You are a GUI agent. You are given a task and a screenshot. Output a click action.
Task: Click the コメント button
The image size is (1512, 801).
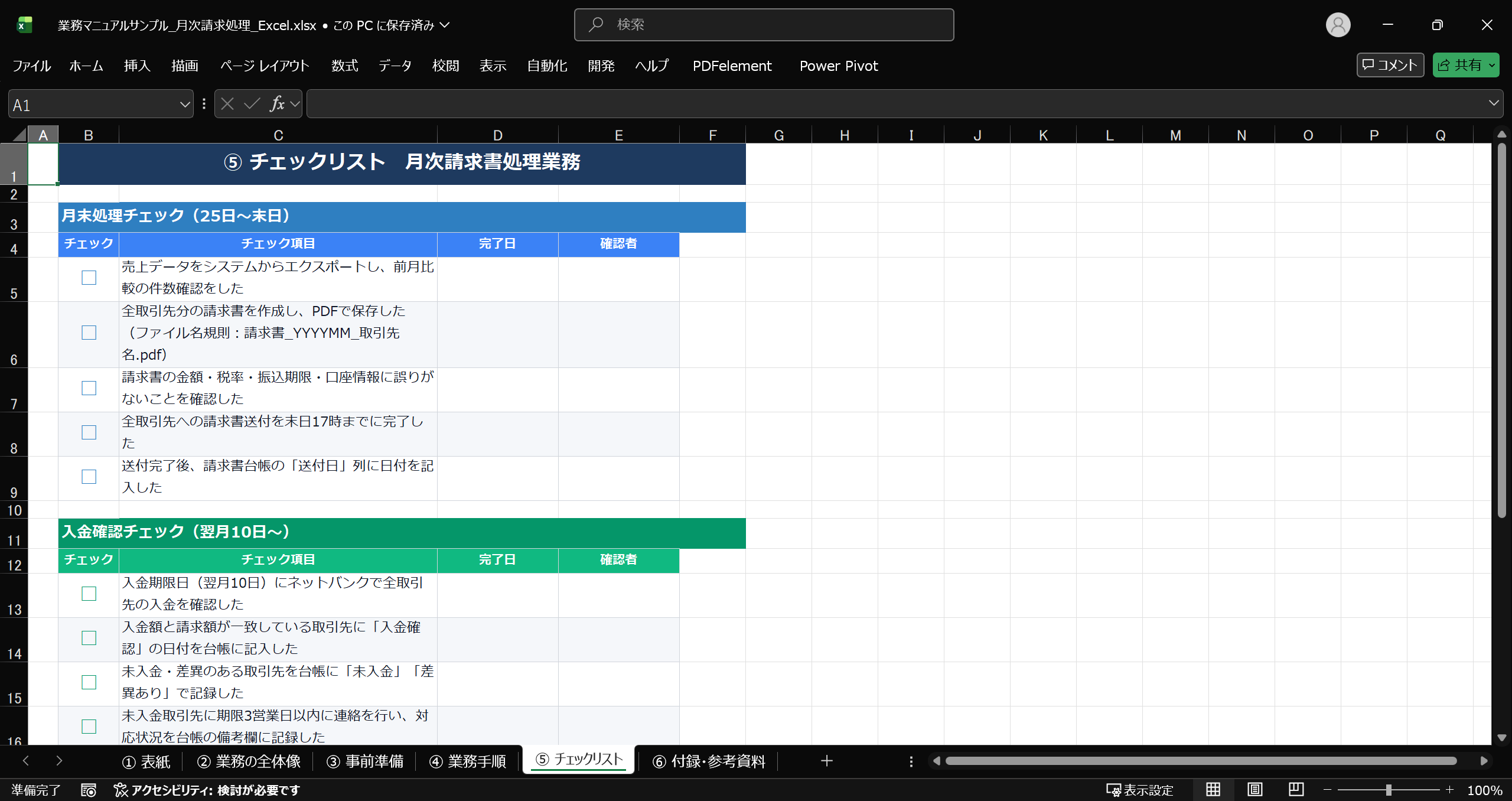(x=1390, y=65)
